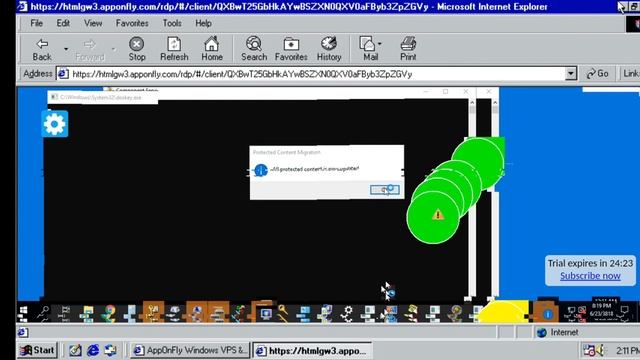
Task: Expand the Address bar dropdown list
Action: point(571,74)
